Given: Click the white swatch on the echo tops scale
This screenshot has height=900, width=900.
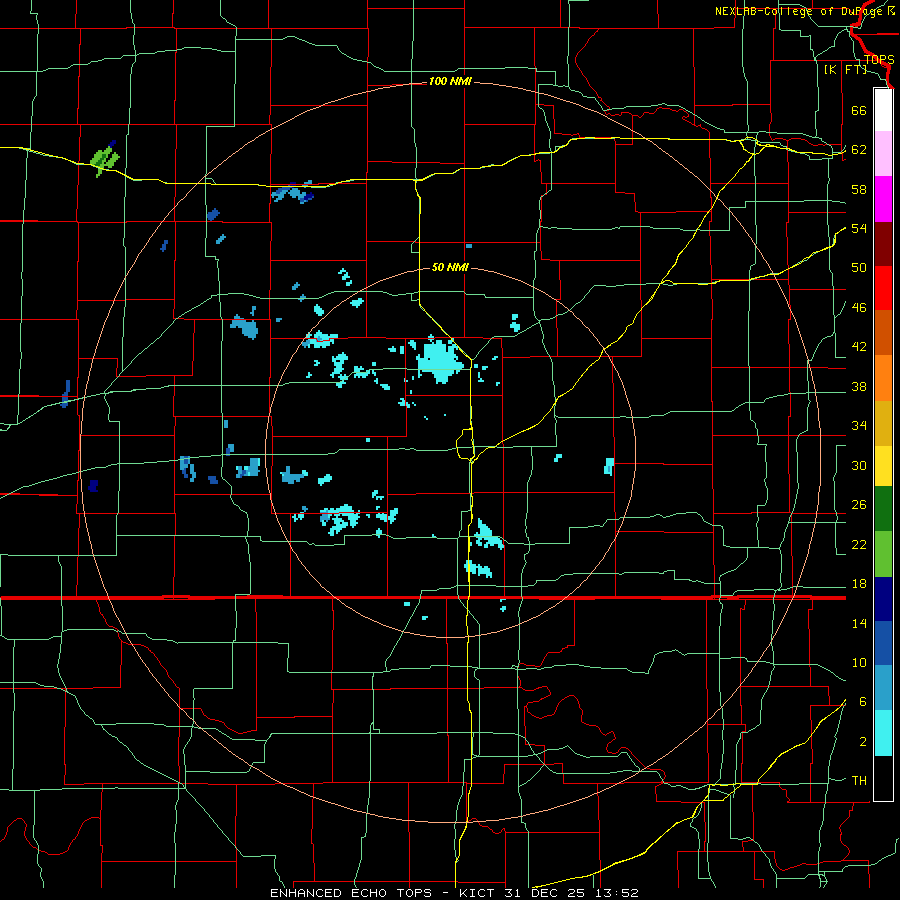Looking at the screenshot, I should [x=883, y=110].
